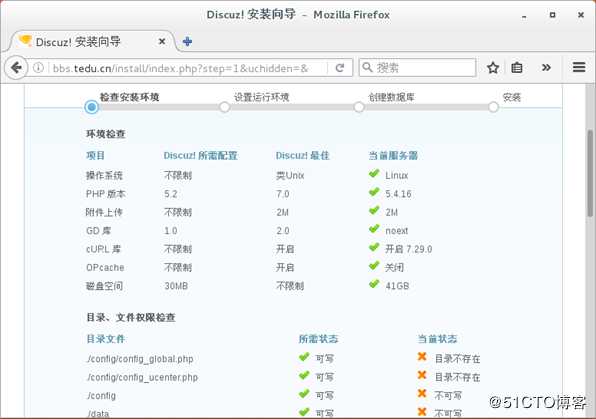Click green check next to 开启 7.29.0
Image resolution: width=596 pixels, height=419 pixels.
click(374, 247)
